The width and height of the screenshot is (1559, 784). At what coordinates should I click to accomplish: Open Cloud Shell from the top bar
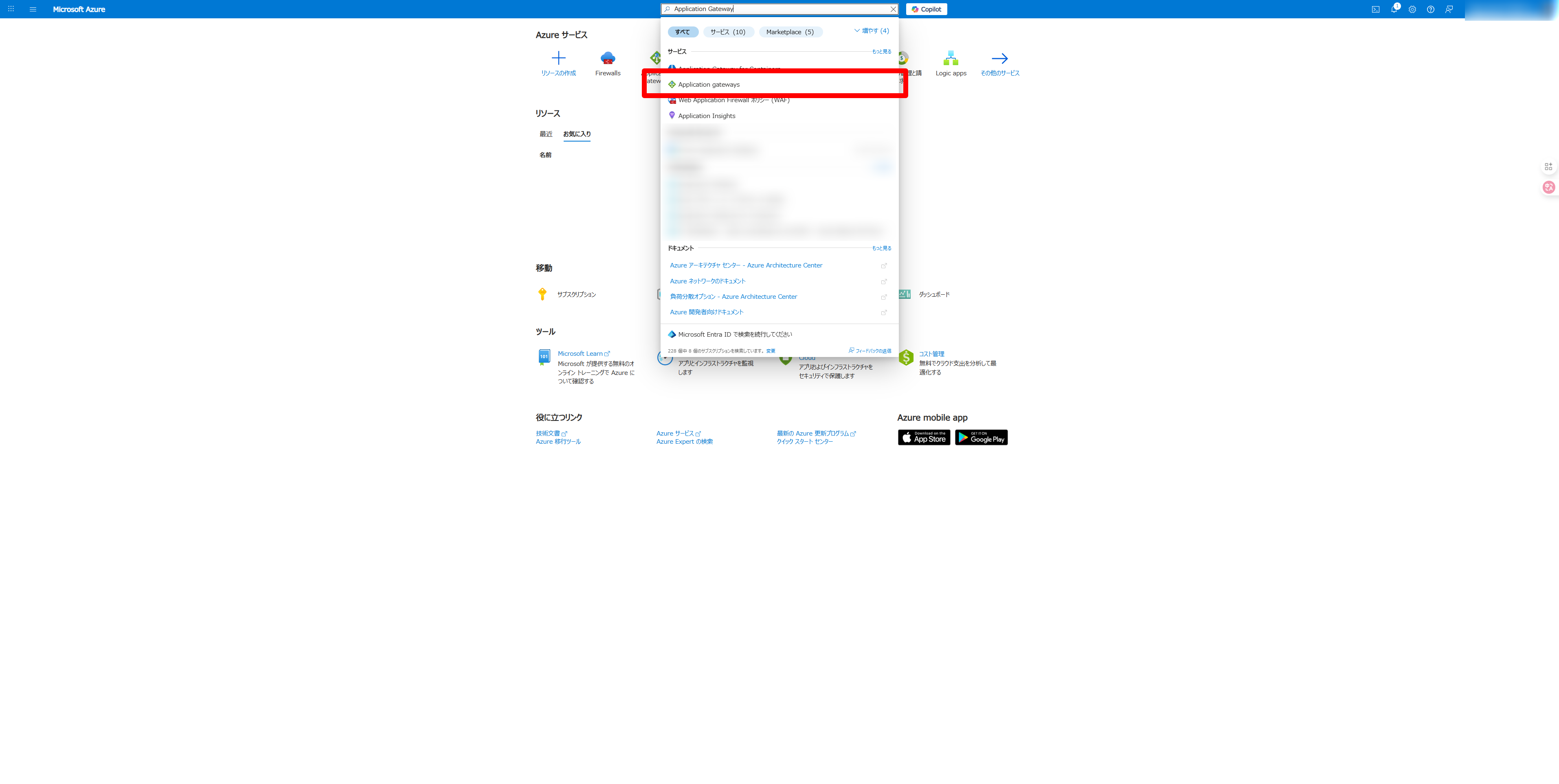1375,9
